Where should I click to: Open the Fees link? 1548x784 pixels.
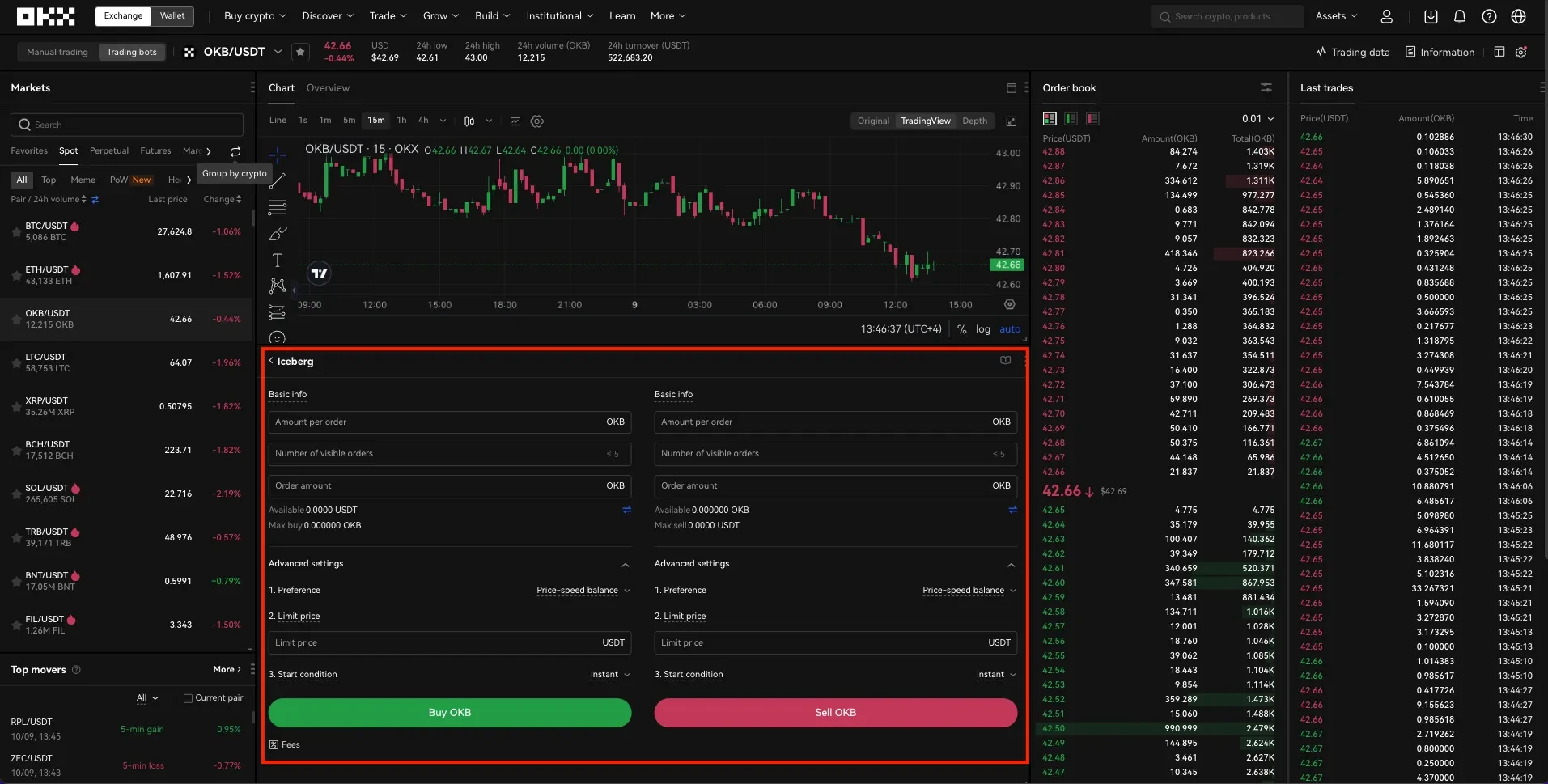coord(285,745)
